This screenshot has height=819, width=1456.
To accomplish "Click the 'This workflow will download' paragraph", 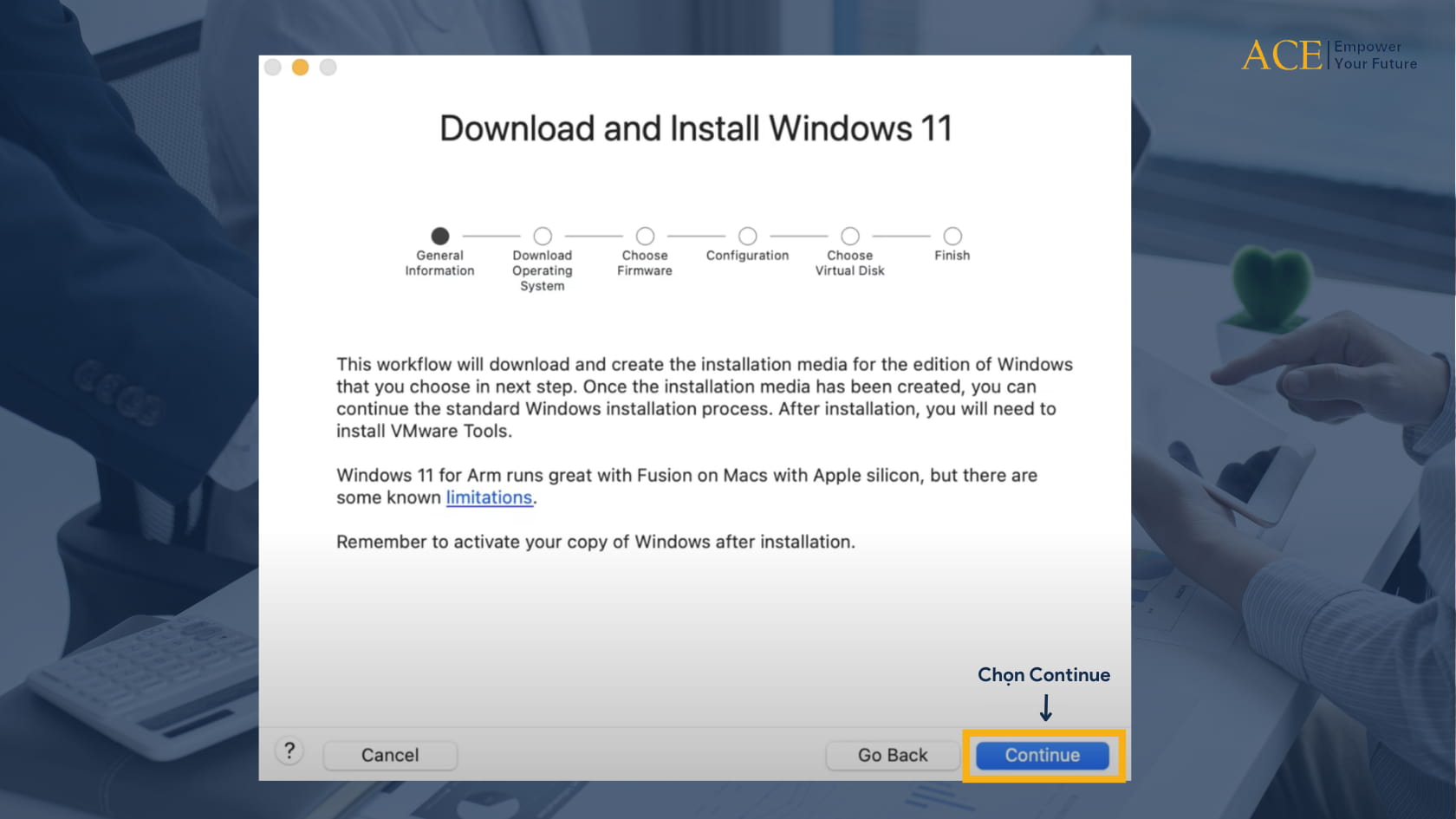I will tap(705, 397).
